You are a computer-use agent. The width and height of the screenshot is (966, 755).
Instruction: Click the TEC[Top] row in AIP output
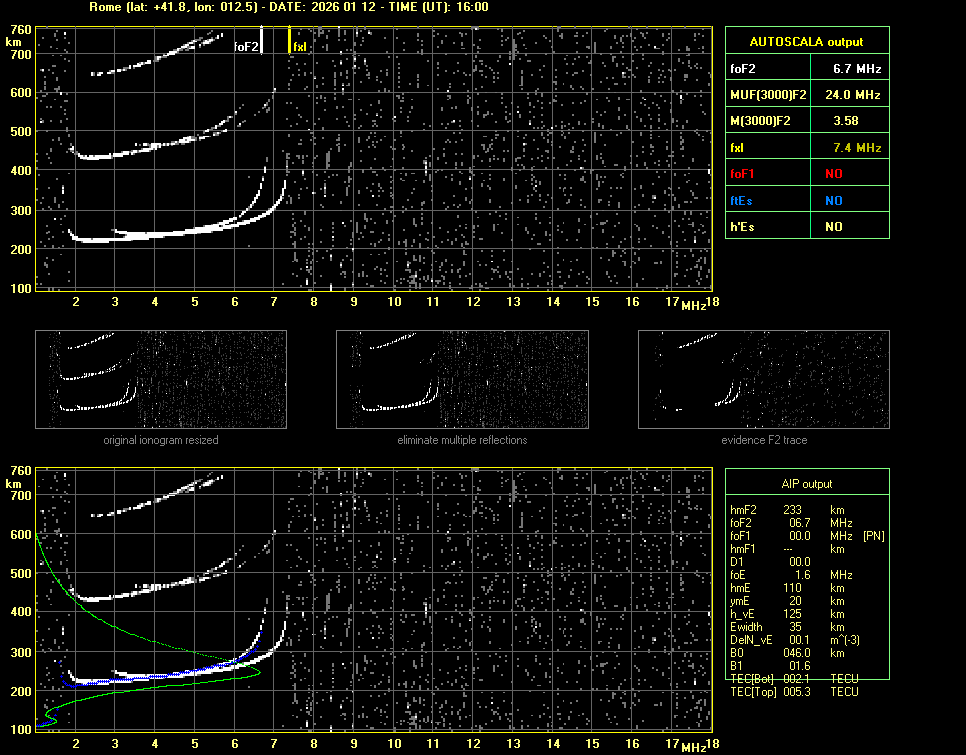[x=795, y=692]
